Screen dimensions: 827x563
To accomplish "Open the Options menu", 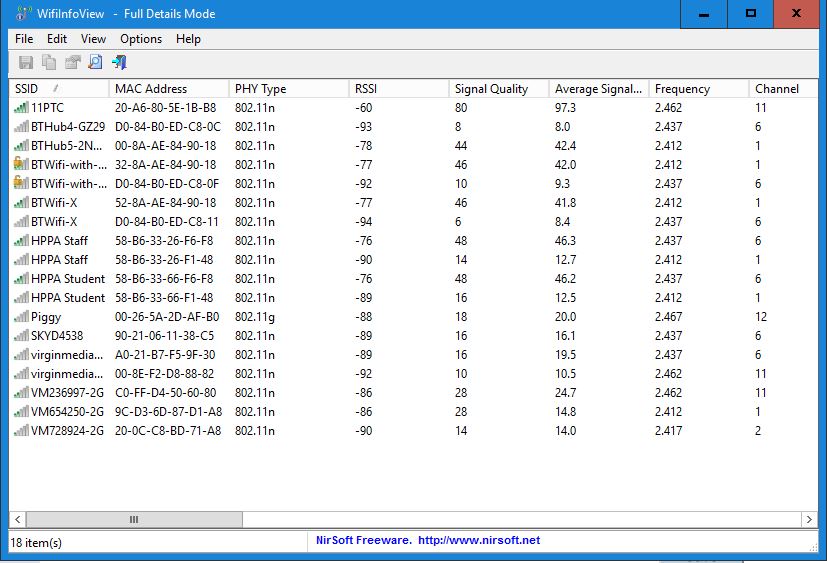I will click(x=140, y=39).
